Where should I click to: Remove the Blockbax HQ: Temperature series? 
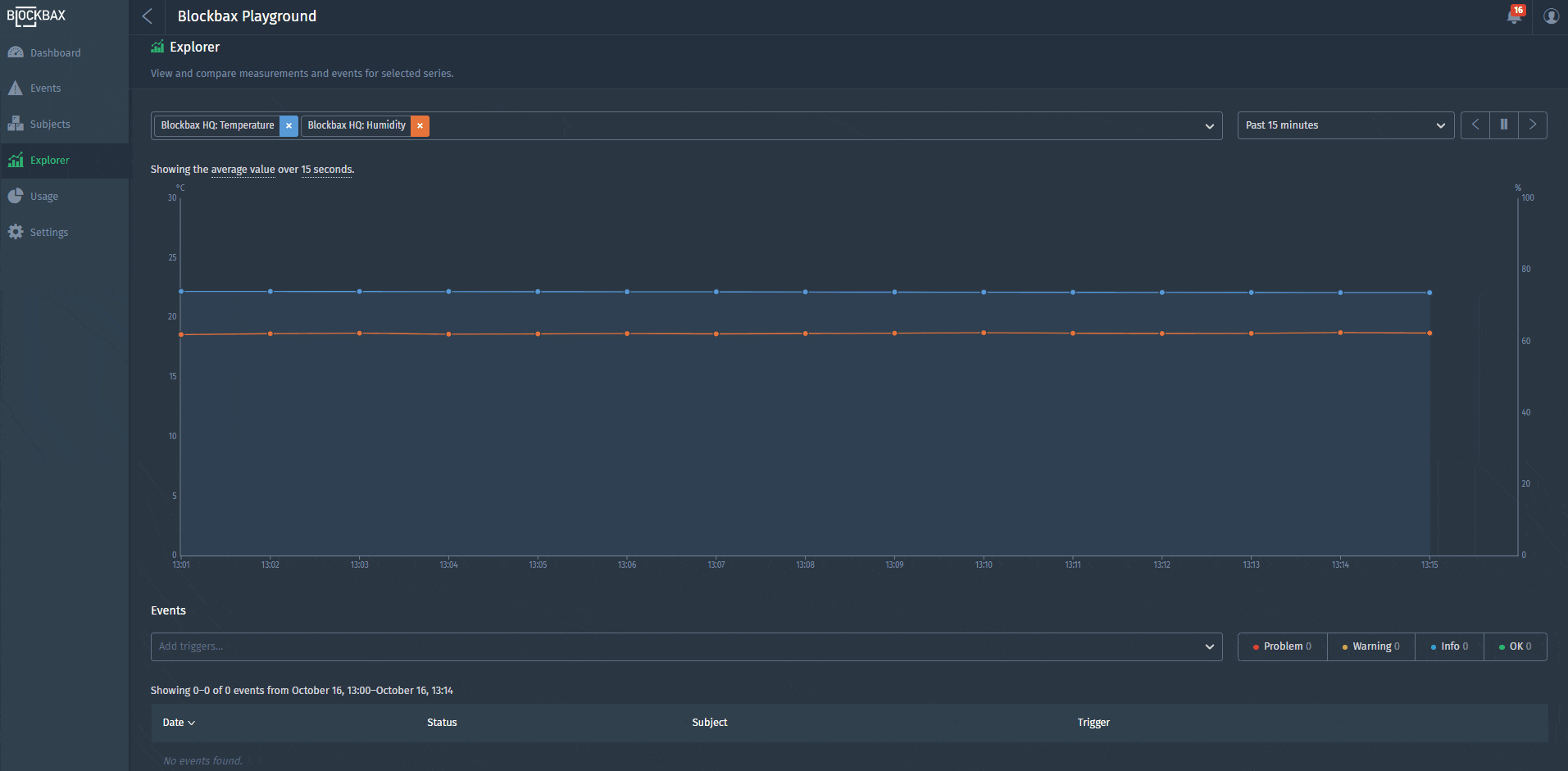tap(289, 125)
